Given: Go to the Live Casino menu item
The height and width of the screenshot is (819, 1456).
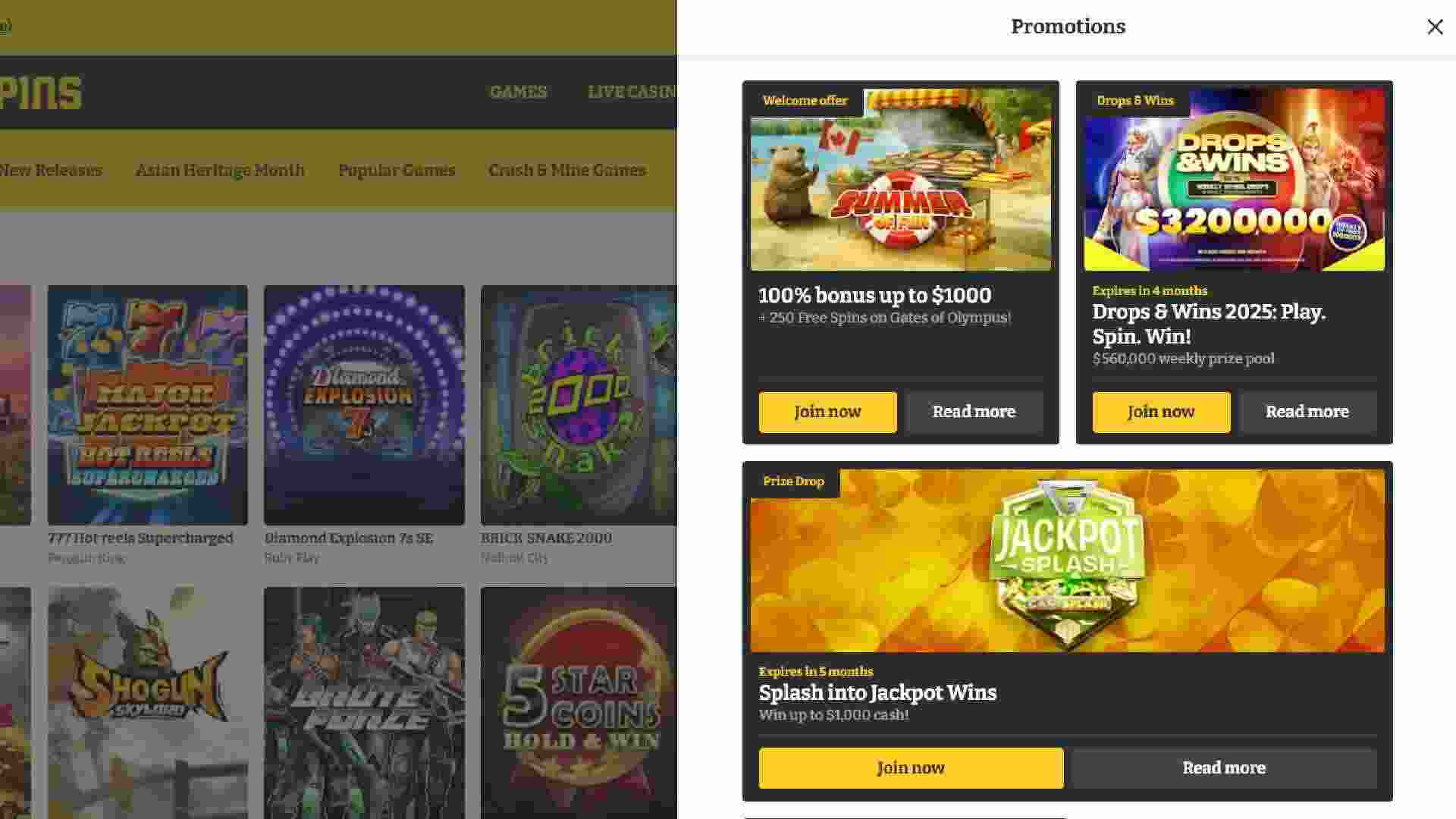Looking at the screenshot, I should pos(632,92).
